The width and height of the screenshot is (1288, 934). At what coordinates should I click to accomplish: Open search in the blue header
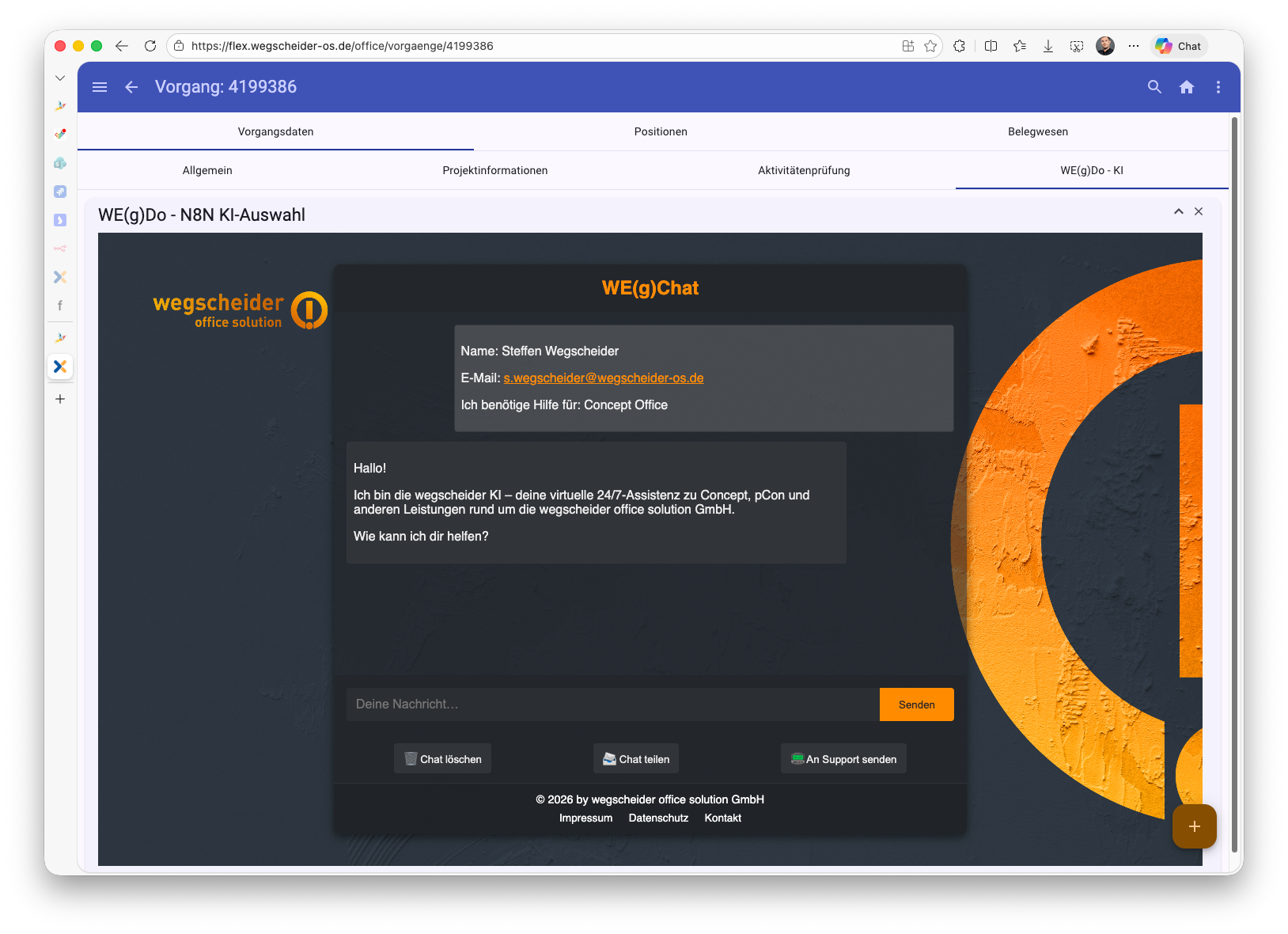click(x=1154, y=87)
